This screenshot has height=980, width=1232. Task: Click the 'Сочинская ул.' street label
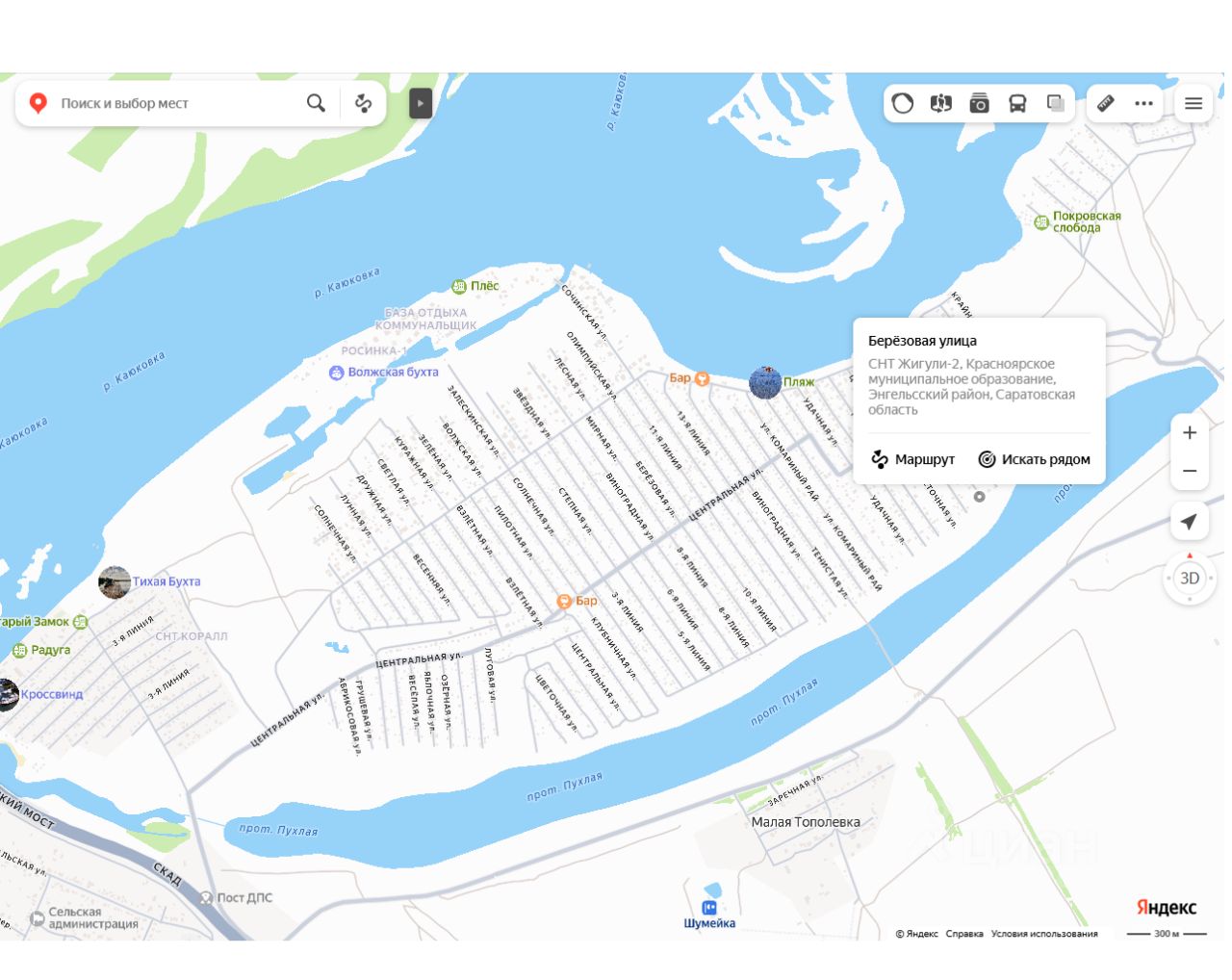click(583, 312)
